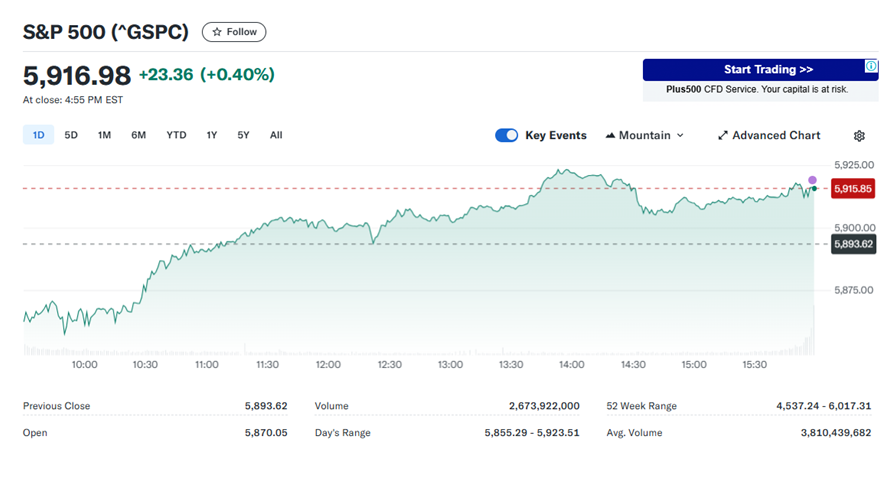Open the Advanced Chart link

(x=769, y=135)
